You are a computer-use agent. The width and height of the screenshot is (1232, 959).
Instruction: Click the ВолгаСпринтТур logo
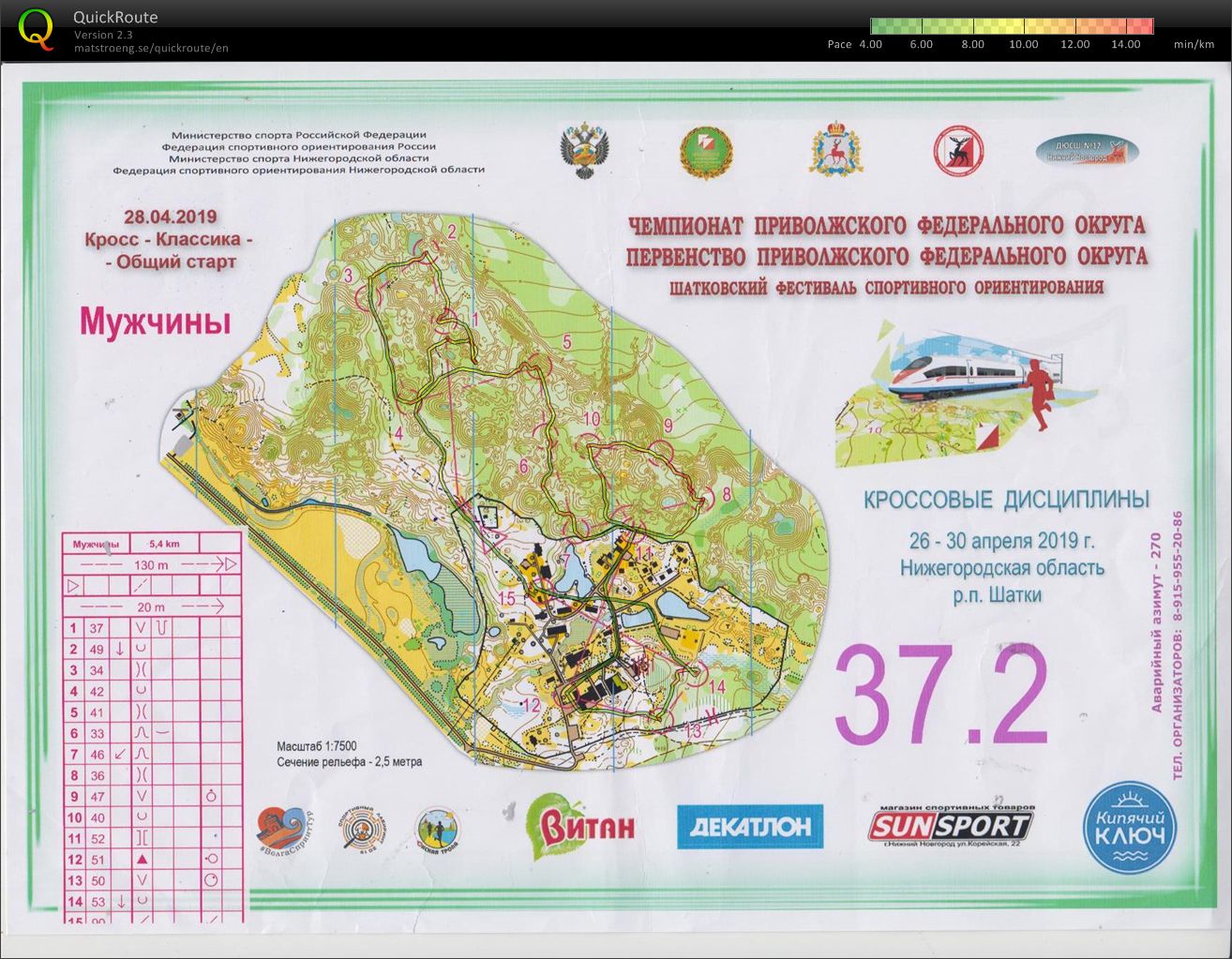pos(285,830)
